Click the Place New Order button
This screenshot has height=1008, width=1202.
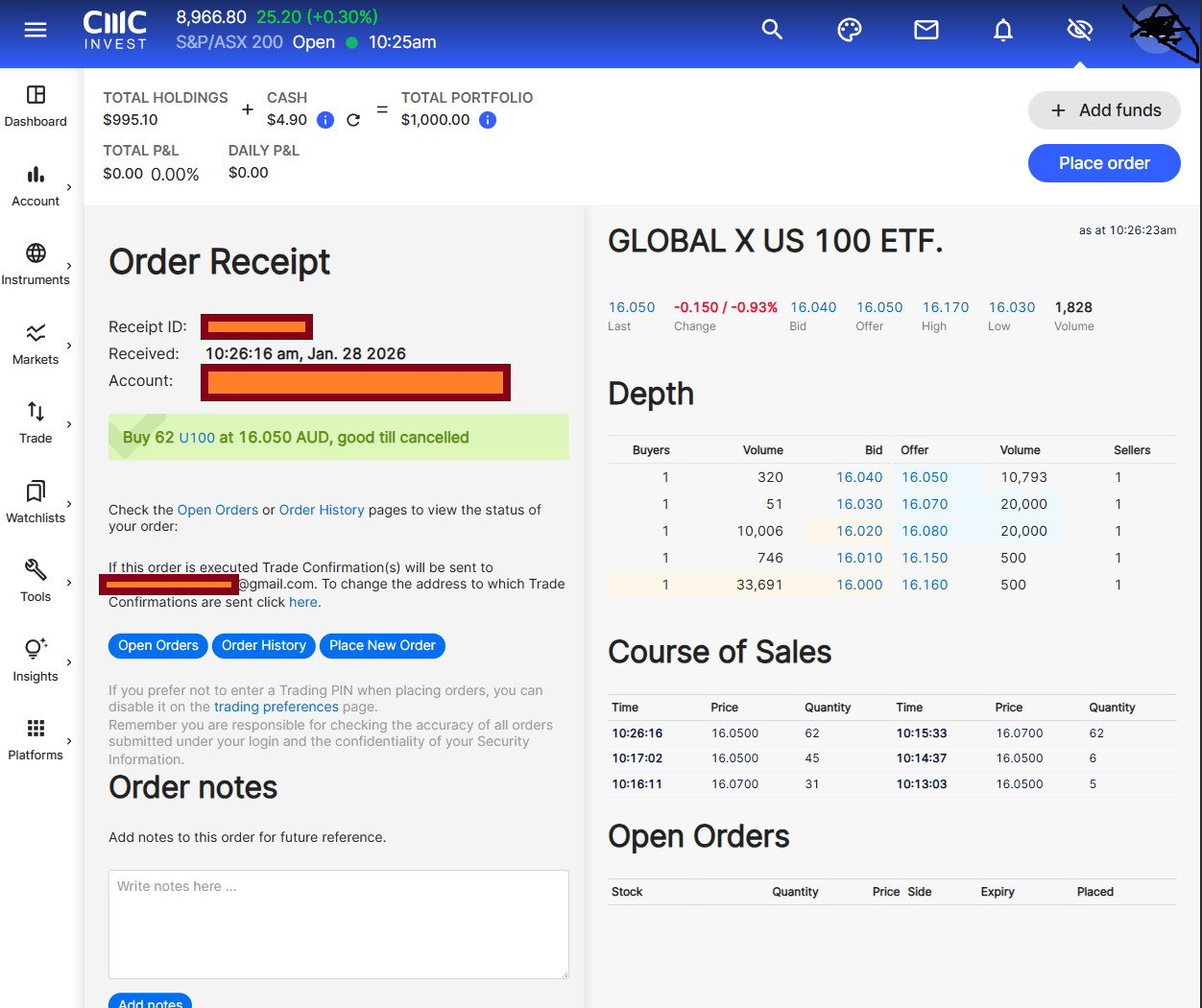click(x=382, y=645)
